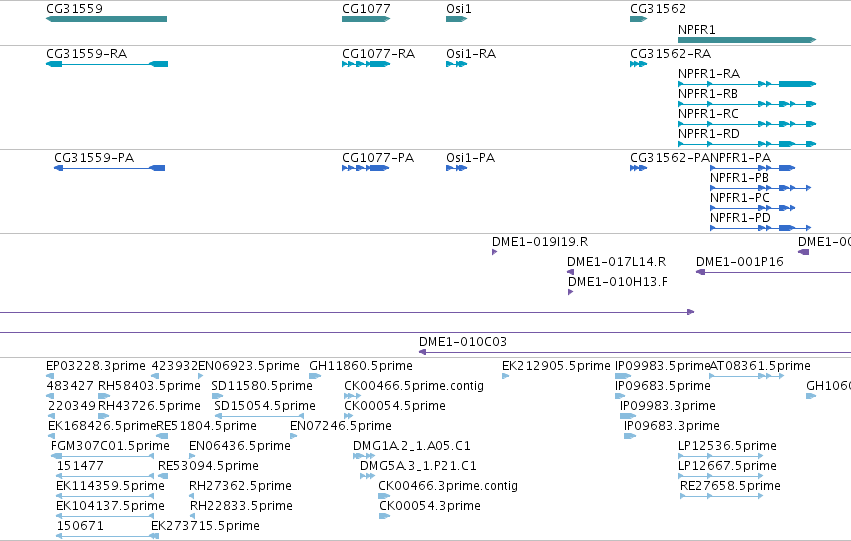Click the AT08361.5prime EST

click(747, 376)
